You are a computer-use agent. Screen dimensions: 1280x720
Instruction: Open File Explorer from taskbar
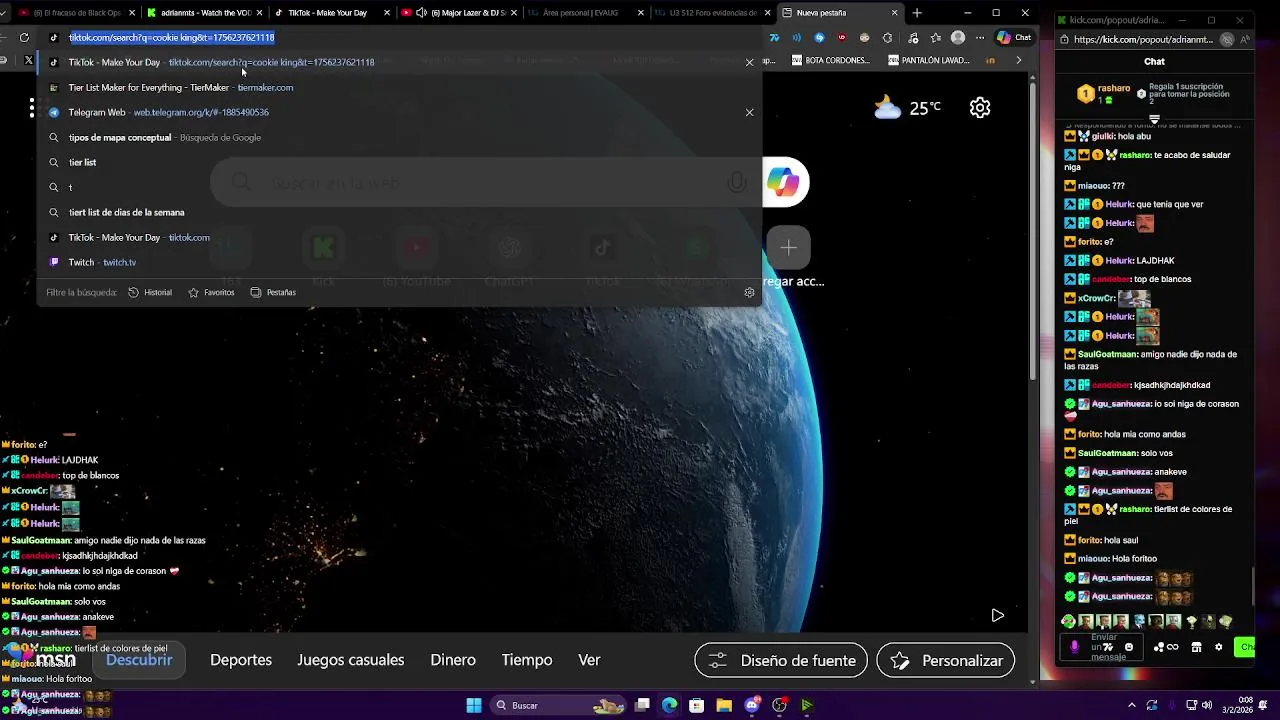pyautogui.click(x=724, y=705)
